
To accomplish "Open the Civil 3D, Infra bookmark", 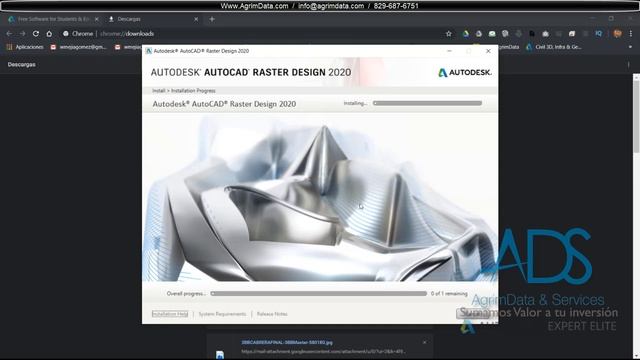I will (554, 47).
